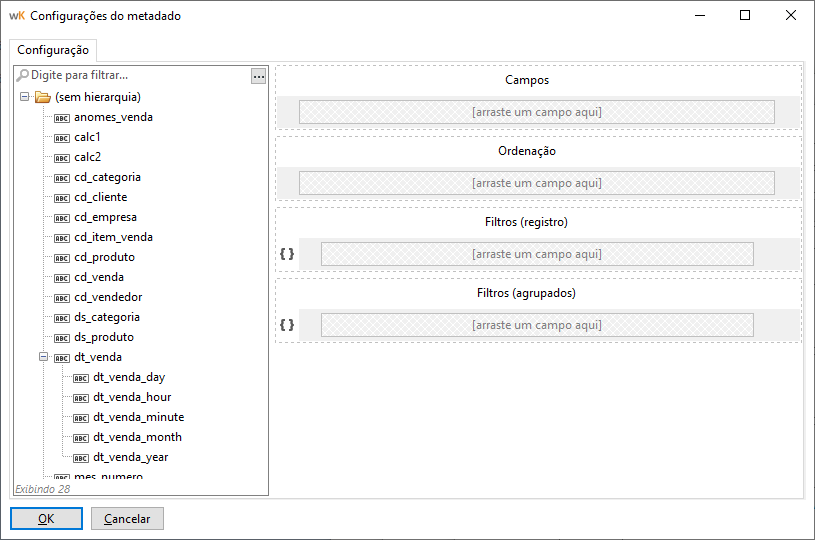Select the dt_venda_month subfield

coord(137,437)
